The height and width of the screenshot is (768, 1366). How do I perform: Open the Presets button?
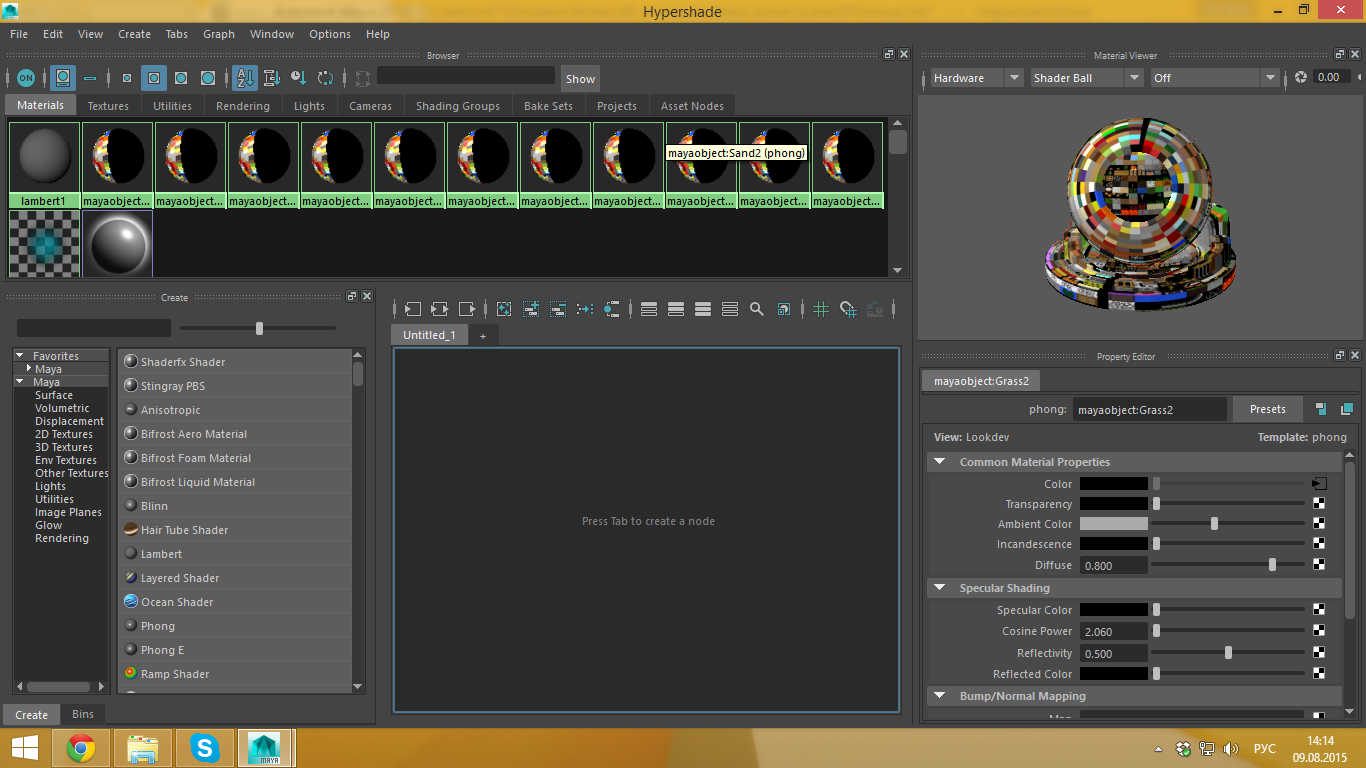pos(1267,409)
